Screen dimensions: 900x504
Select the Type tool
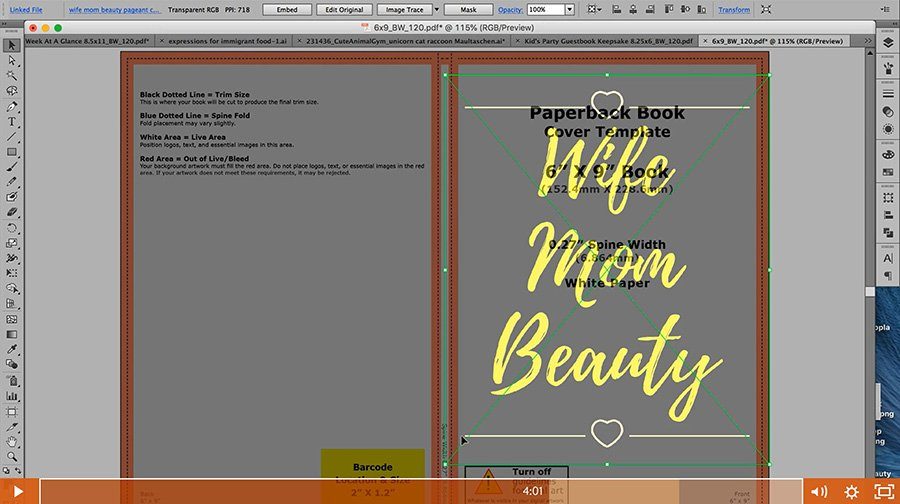coord(11,122)
